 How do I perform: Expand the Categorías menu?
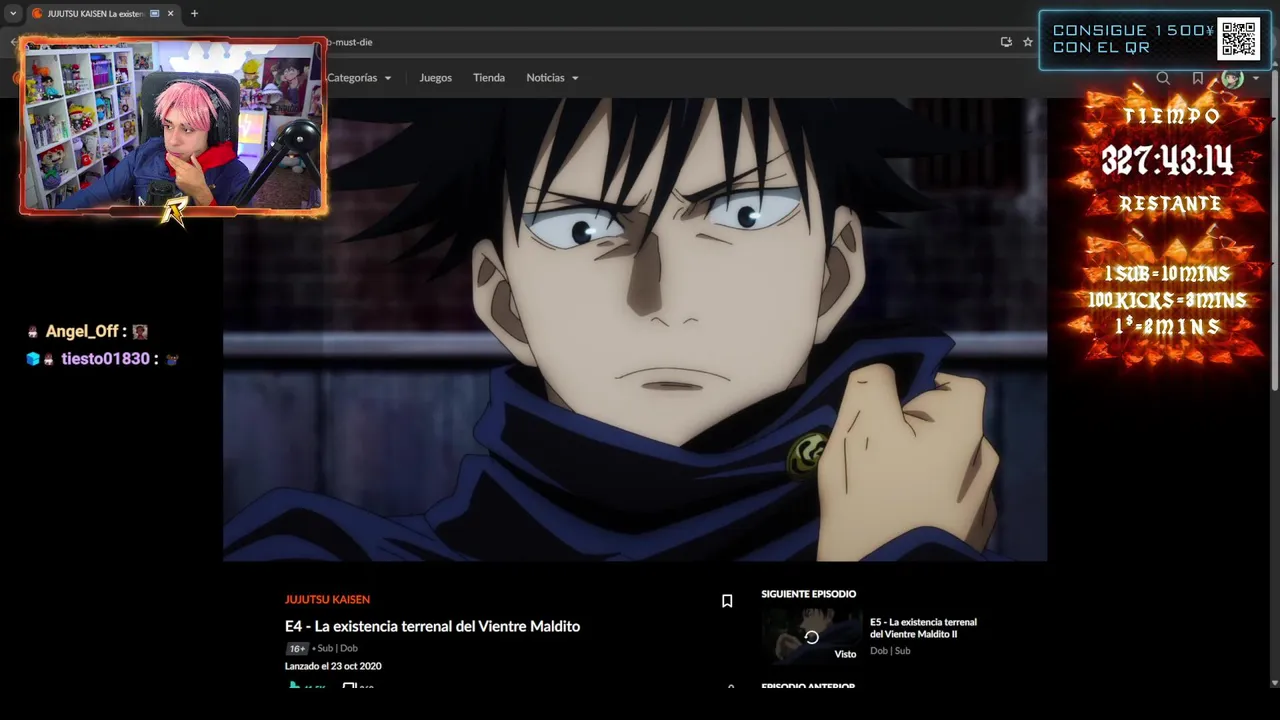tap(358, 78)
